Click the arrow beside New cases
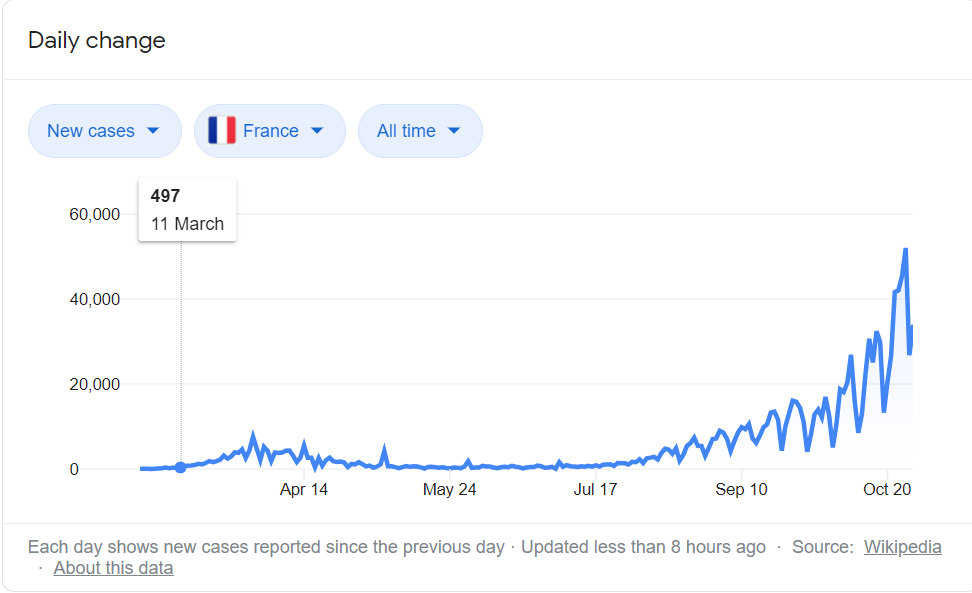This screenshot has width=972, height=593. pyautogui.click(x=153, y=131)
